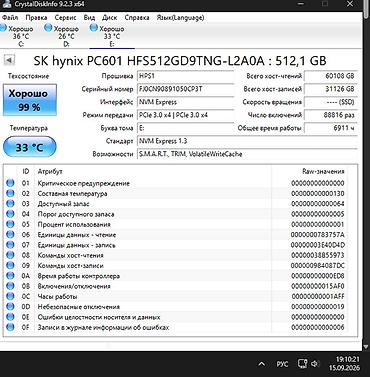Image resolution: width=370 pixels, height=377 pixels.
Task: Click status icon for attribute 0A Время работы контроллера
Action: pos(10,276)
